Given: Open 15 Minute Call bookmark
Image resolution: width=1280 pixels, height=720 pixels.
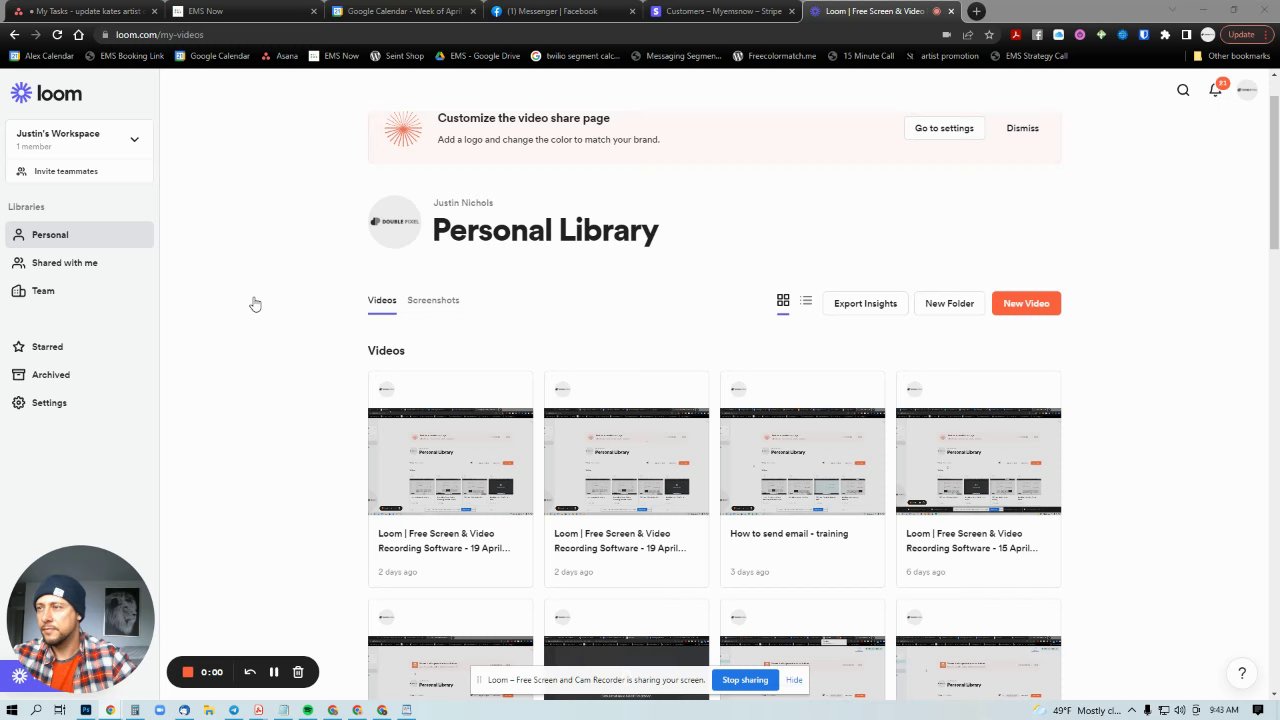Looking at the screenshot, I should (860, 56).
